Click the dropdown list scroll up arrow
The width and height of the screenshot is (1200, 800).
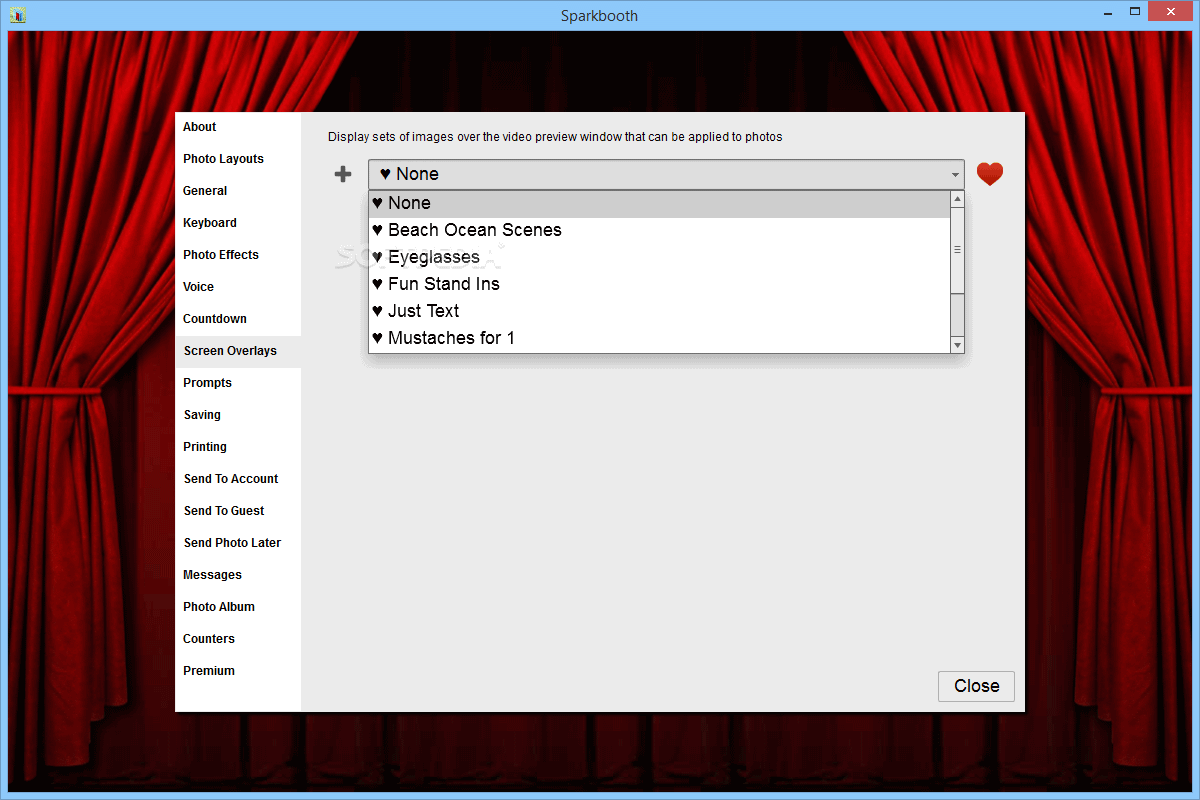pyautogui.click(x=957, y=199)
